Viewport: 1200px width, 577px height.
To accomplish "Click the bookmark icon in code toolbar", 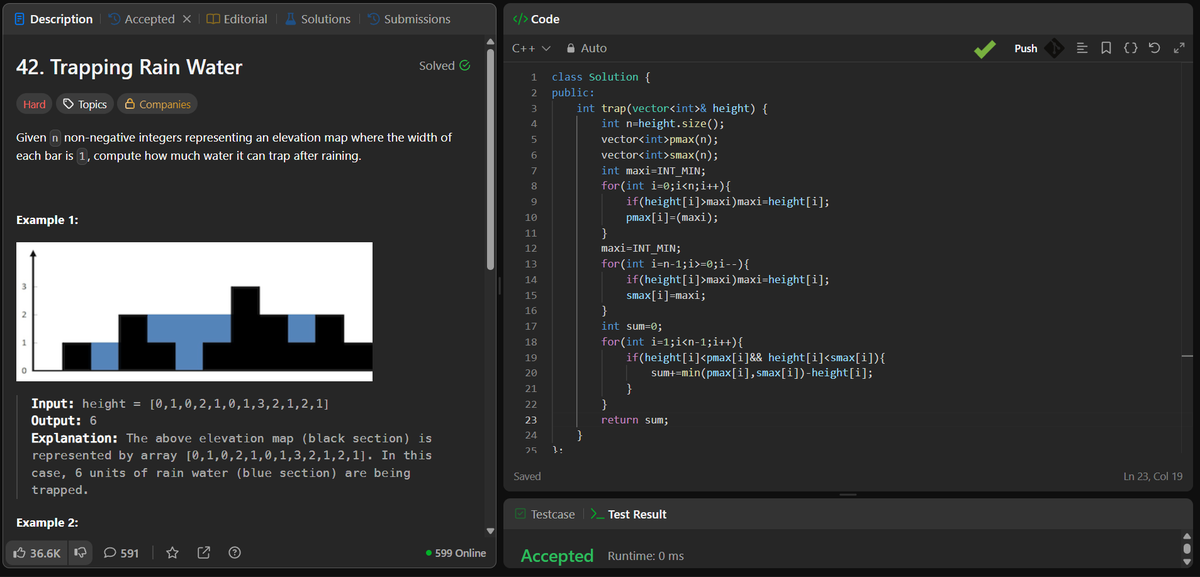I will click(x=1106, y=48).
